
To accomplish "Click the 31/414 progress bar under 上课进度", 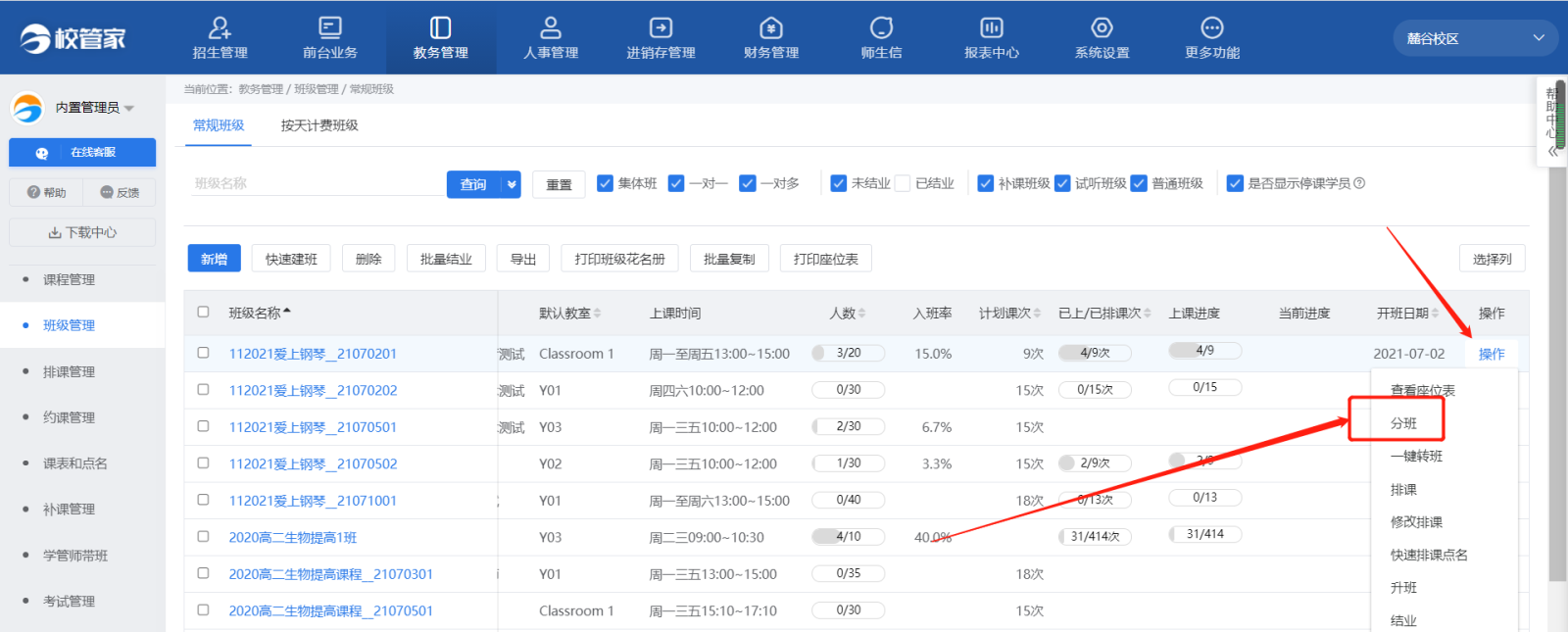I will (1205, 534).
